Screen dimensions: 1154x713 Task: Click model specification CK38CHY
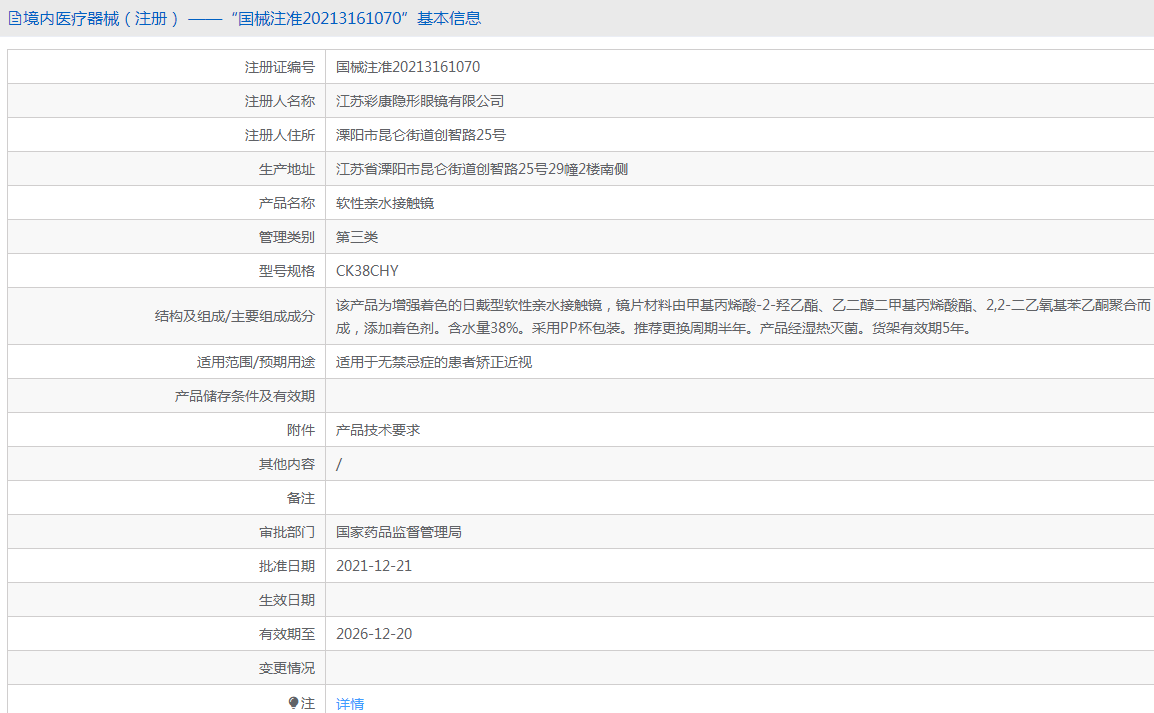coord(367,271)
